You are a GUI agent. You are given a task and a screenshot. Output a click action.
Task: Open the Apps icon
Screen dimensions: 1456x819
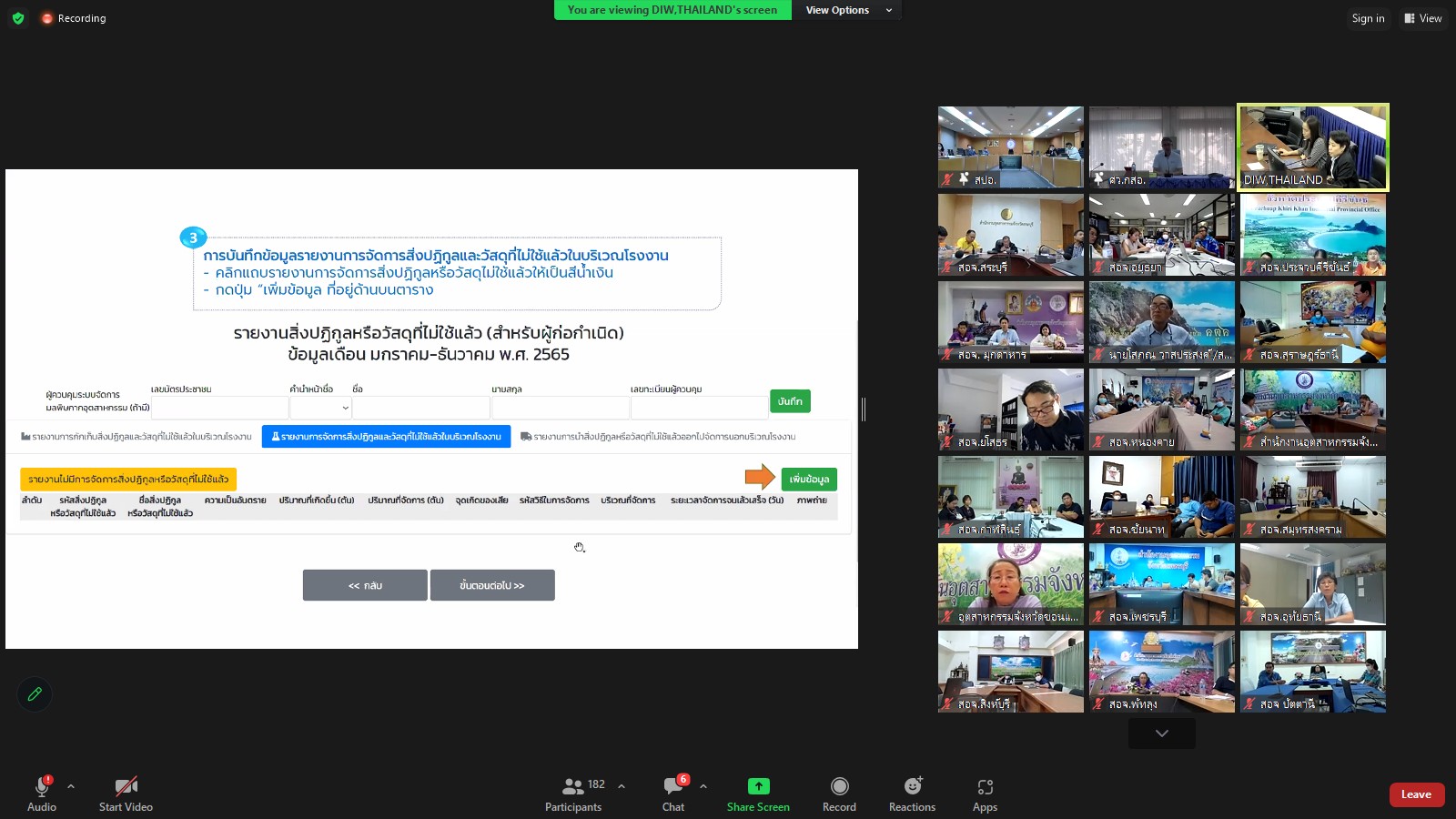985,787
